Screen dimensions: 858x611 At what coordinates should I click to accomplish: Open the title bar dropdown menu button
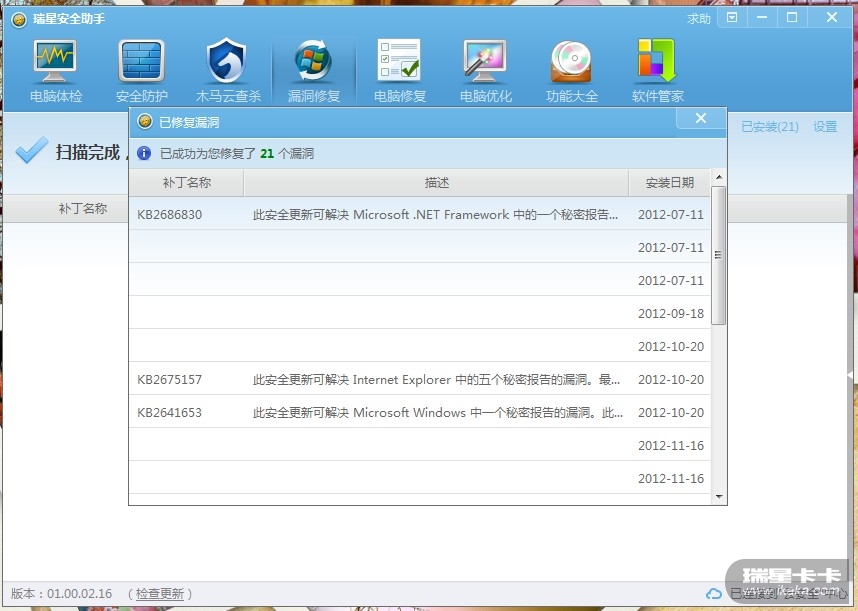click(732, 18)
